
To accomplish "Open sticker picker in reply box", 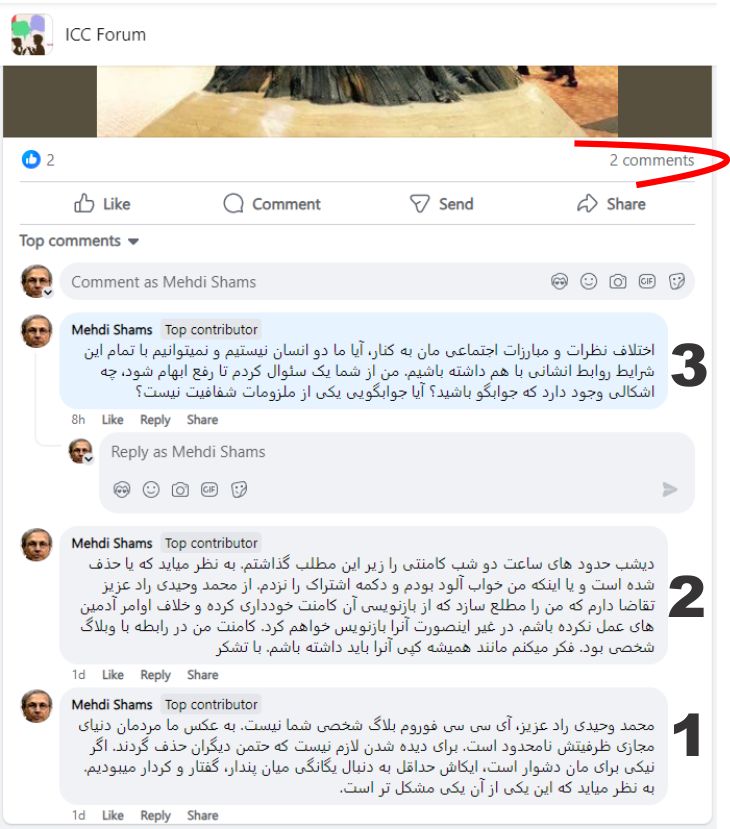I will (x=239, y=490).
